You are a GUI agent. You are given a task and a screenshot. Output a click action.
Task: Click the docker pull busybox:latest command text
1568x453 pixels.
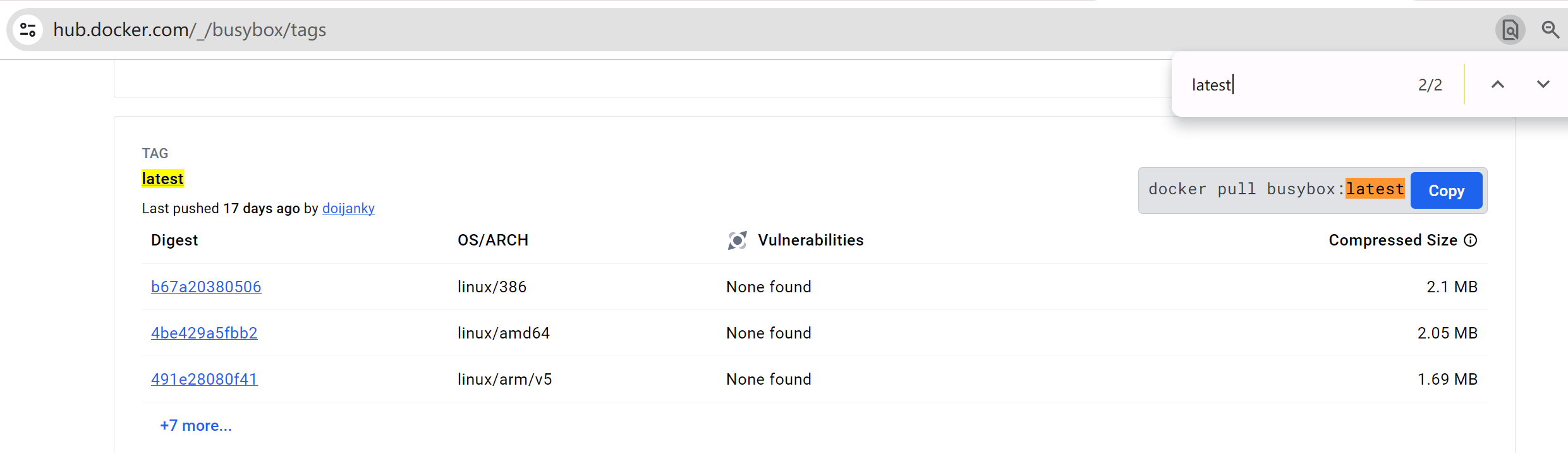(1275, 189)
